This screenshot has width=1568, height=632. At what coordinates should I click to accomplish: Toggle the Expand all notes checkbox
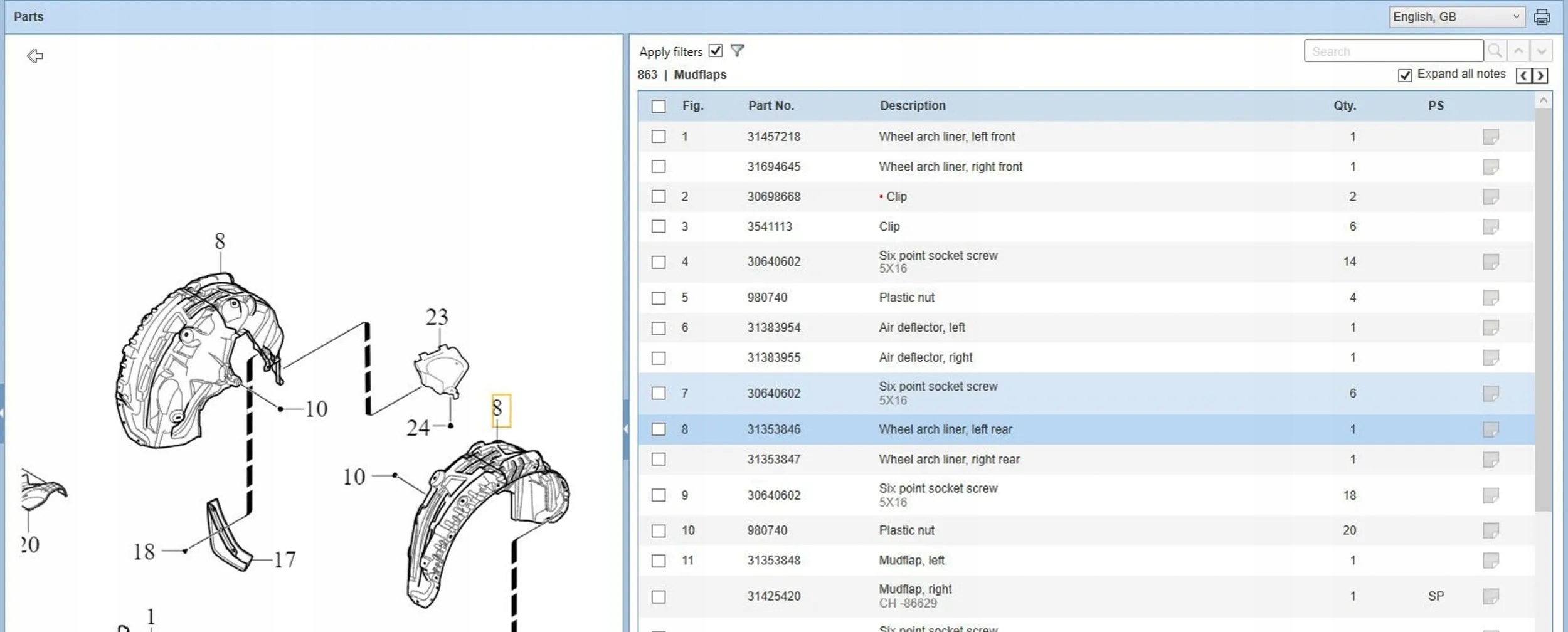coord(1405,75)
